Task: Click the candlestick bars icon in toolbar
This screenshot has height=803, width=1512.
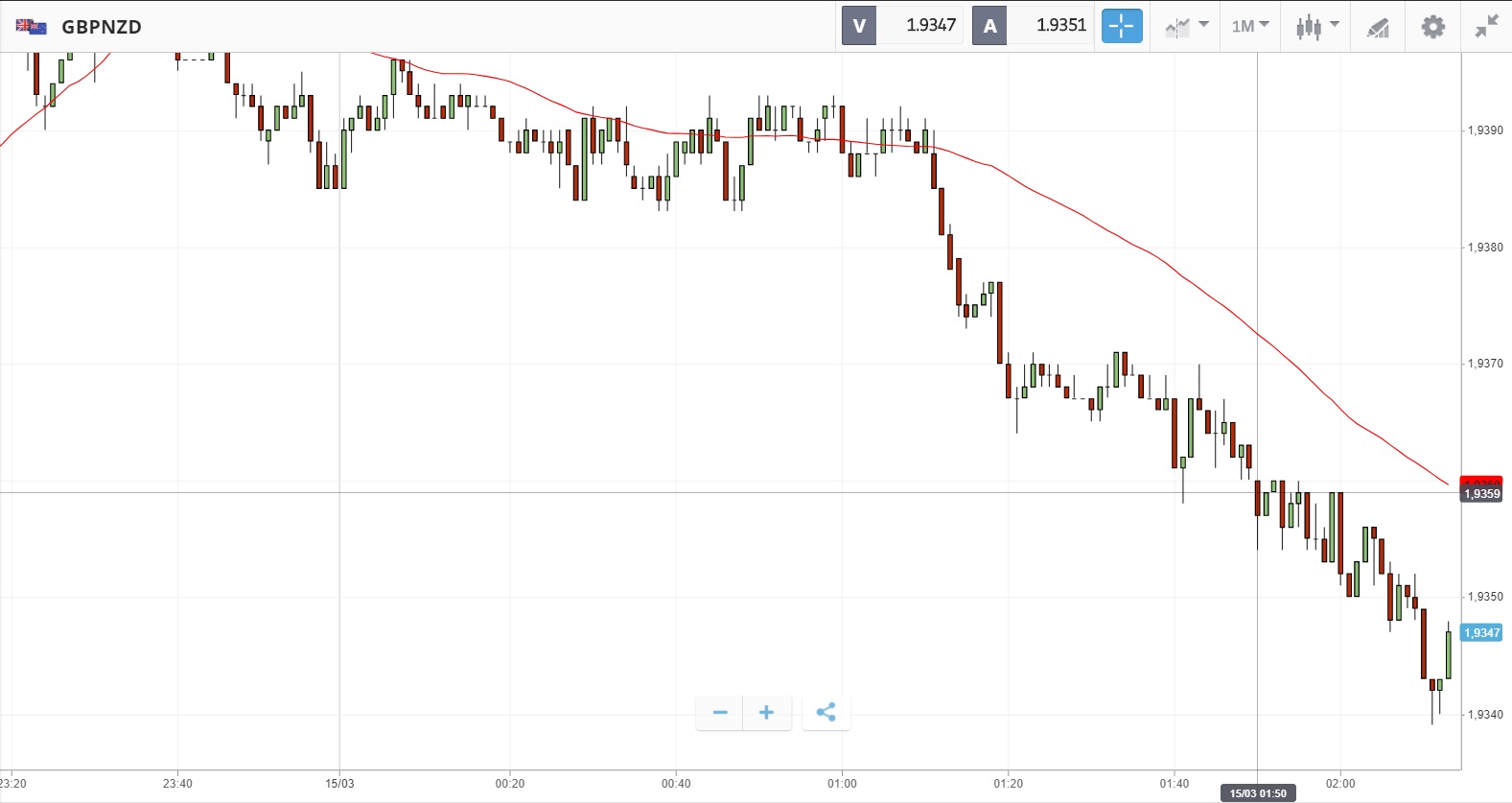Action: pos(1309,26)
